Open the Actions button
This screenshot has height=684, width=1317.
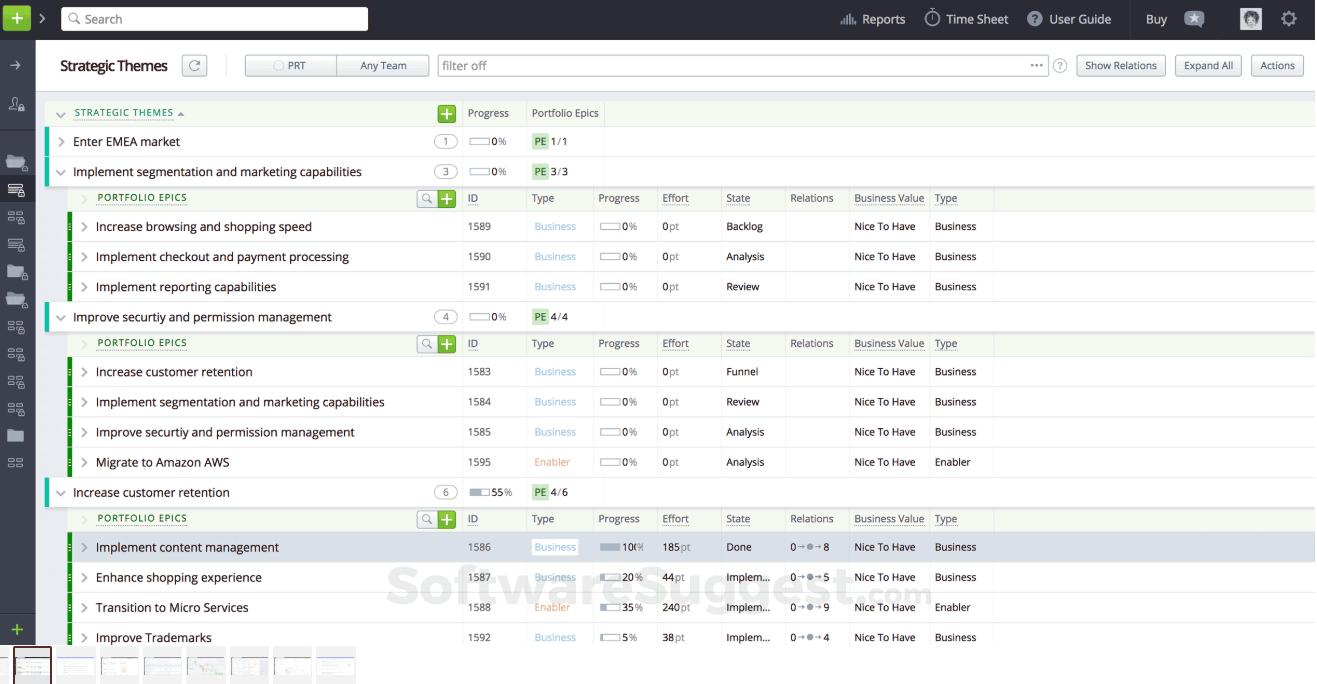point(1276,65)
